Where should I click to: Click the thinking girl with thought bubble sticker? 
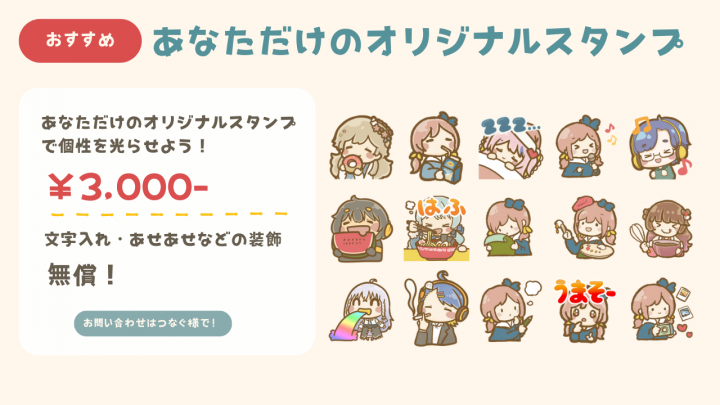point(511,310)
